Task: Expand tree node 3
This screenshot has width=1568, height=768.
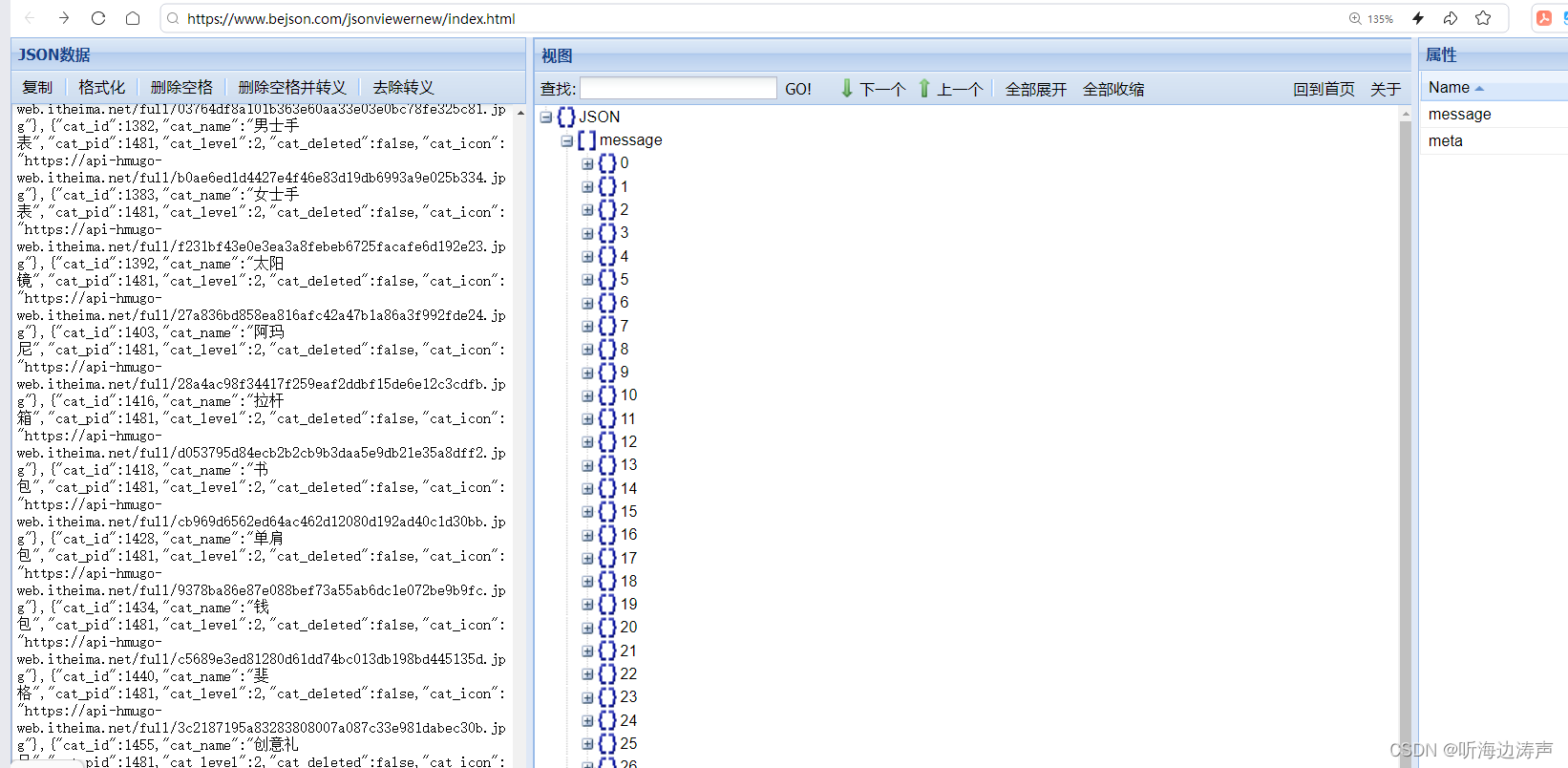Action: (x=587, y=233)
